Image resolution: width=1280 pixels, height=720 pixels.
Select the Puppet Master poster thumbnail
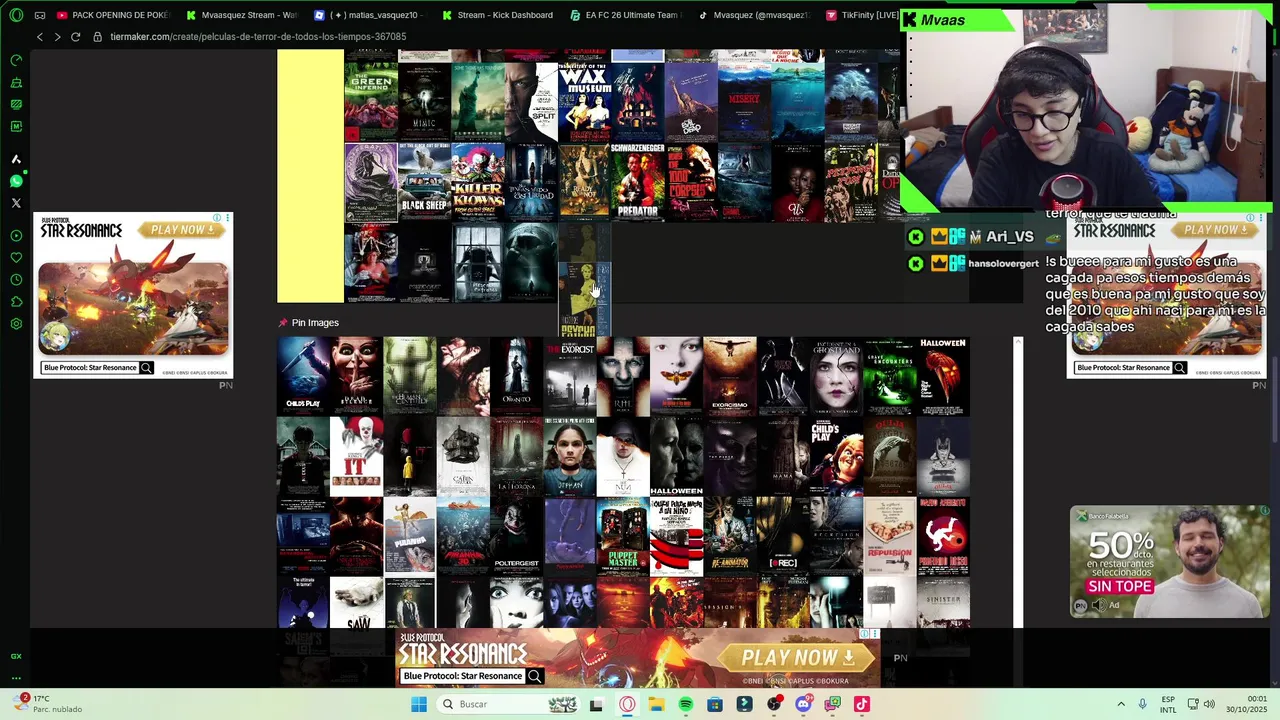623,536
